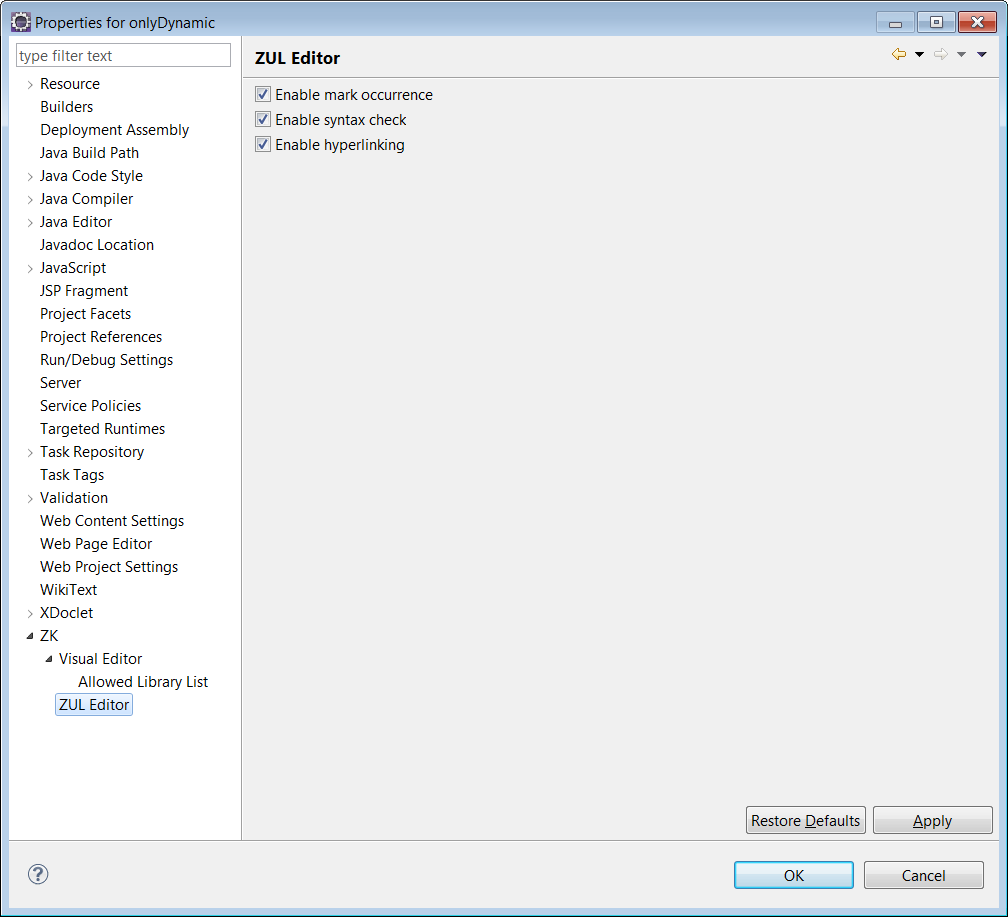Image resolution: width=1008 pixels, height=917 pixels.
Task: Minimize the Properties dialog window
Action: pyautogui.click(x=895, y=23)
